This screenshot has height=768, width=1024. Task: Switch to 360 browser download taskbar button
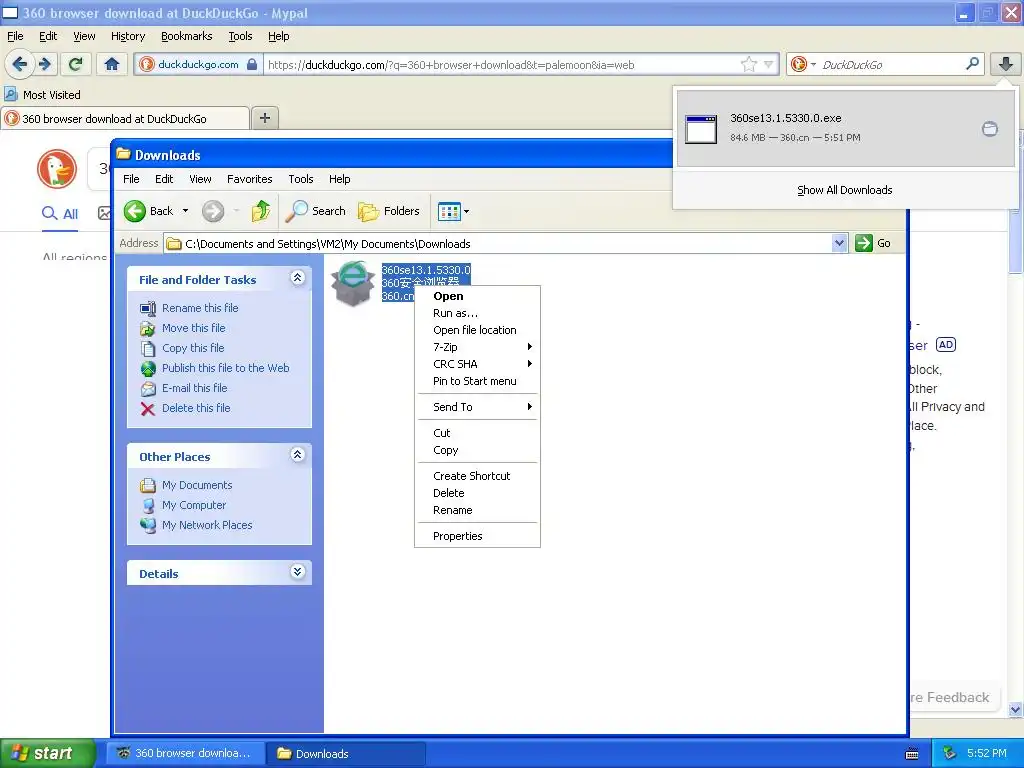click(x=186, y=754)
